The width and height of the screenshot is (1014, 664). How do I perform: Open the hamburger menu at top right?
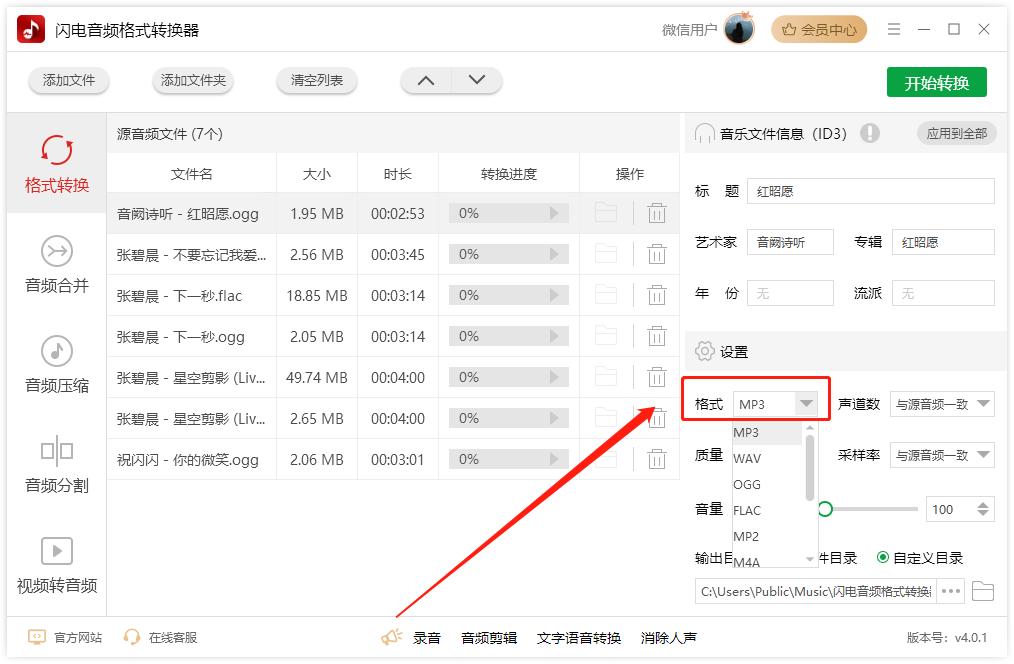coord(894,29)
